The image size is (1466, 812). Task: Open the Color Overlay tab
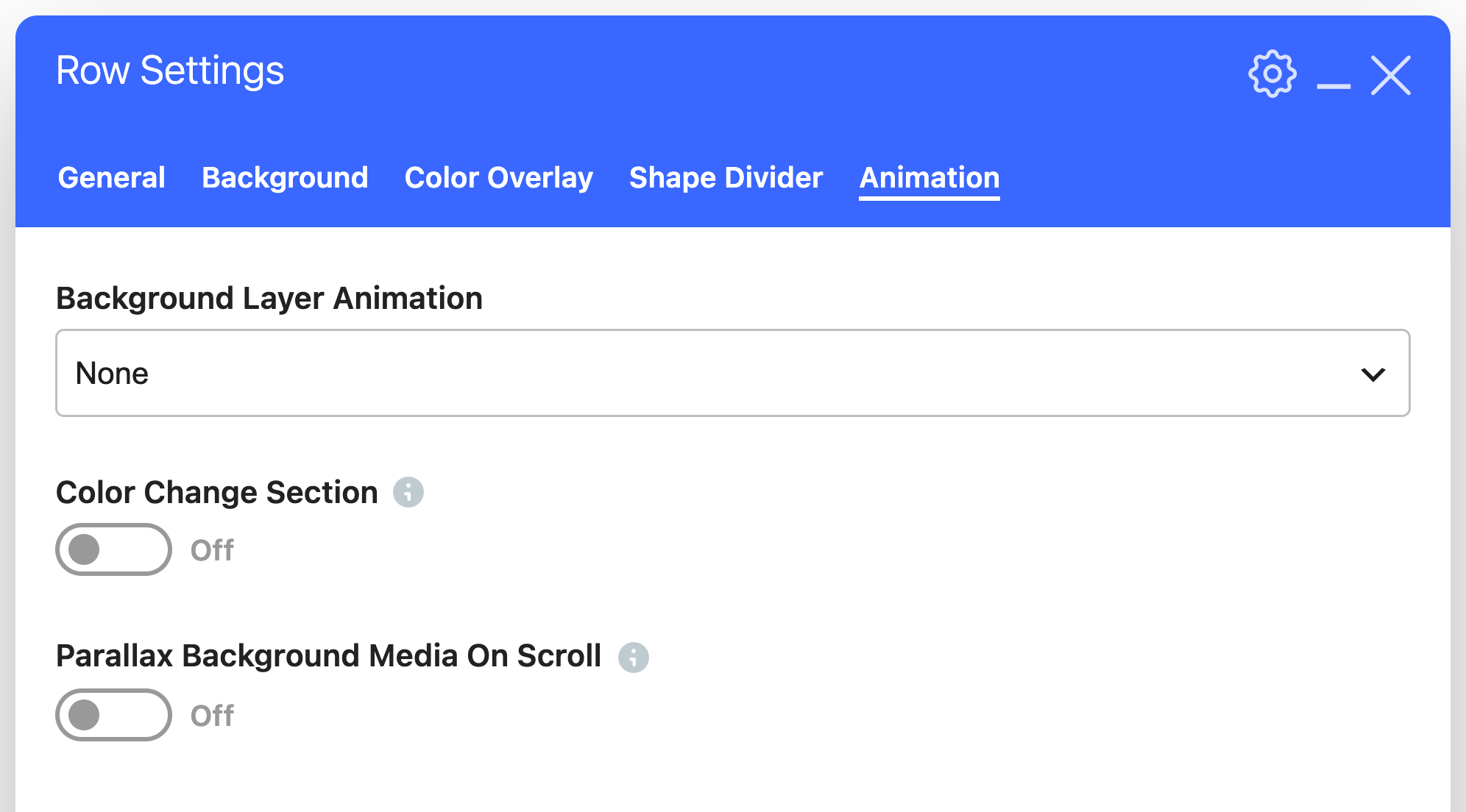point(499,178)
